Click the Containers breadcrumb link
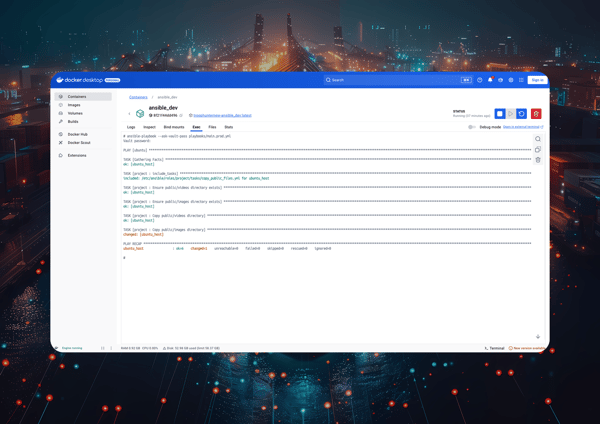600x424 pixels. 138,97
